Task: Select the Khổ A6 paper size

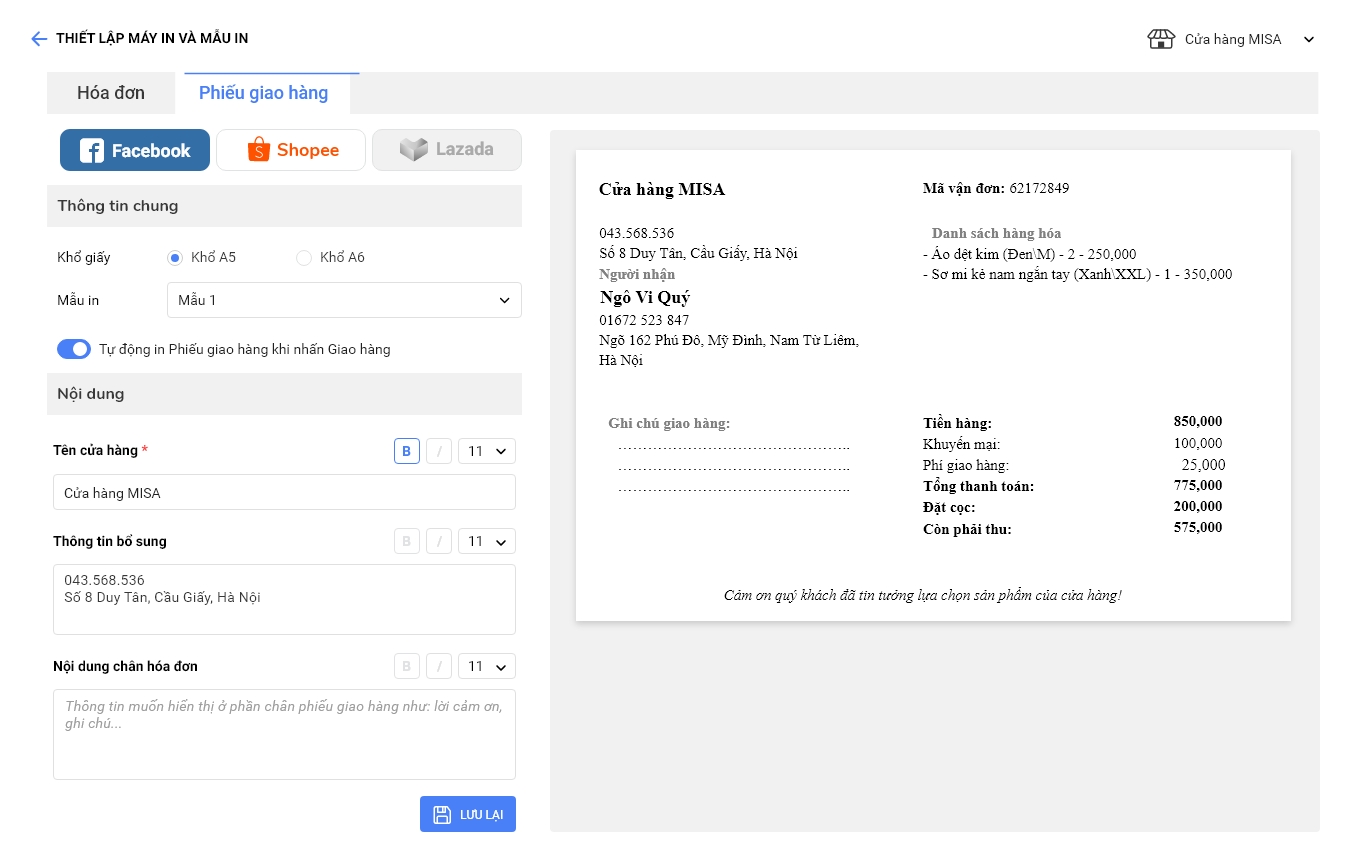Action: (304, 258)
